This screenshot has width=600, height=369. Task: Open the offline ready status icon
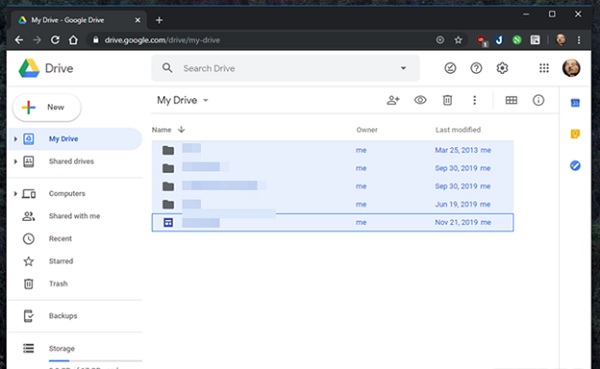click(x=450, y=68)
